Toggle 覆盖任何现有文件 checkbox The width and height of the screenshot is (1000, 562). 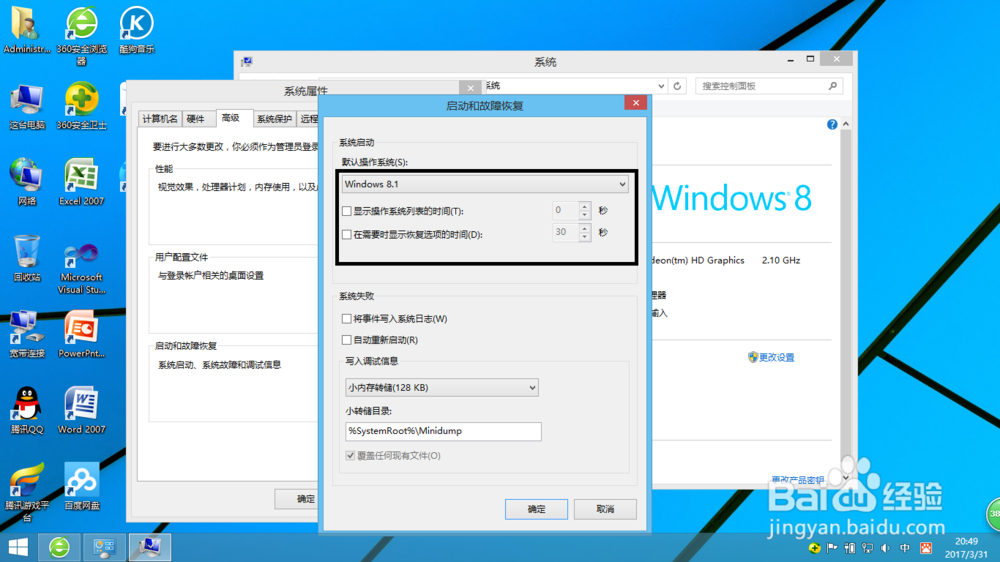(x=350, y=455)
